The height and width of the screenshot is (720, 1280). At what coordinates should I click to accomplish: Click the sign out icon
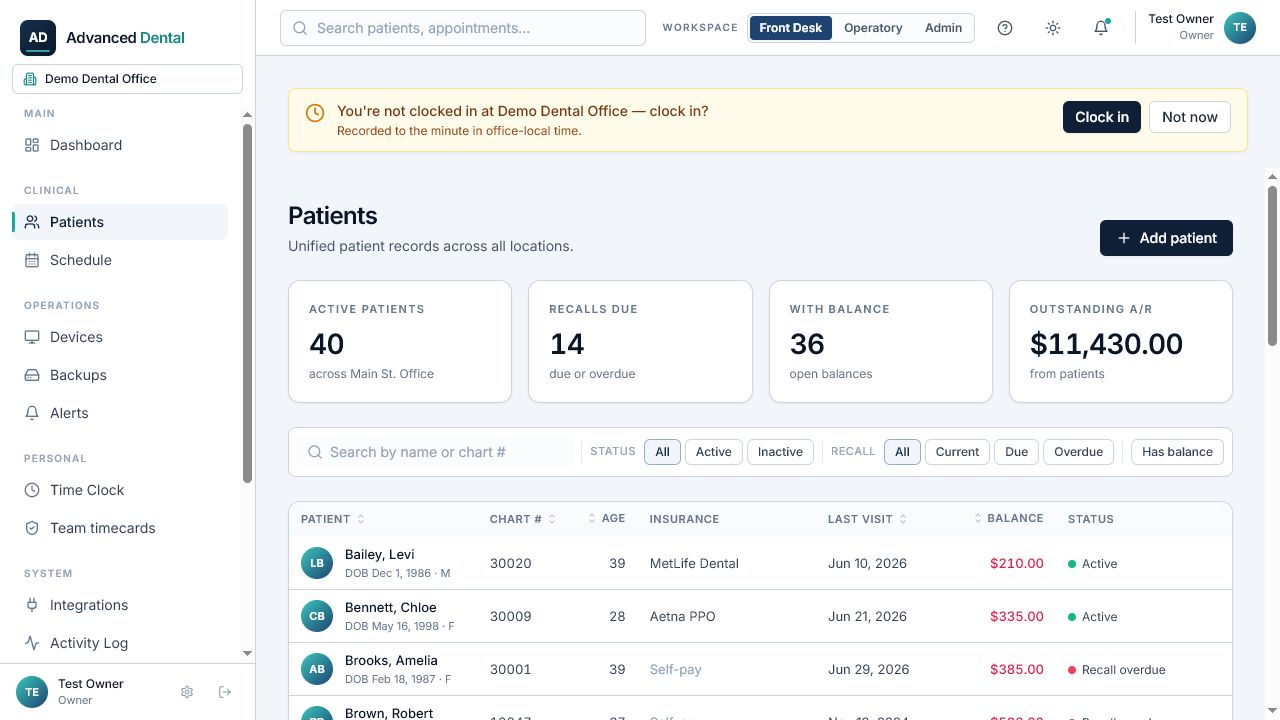(x=225, y=692)
